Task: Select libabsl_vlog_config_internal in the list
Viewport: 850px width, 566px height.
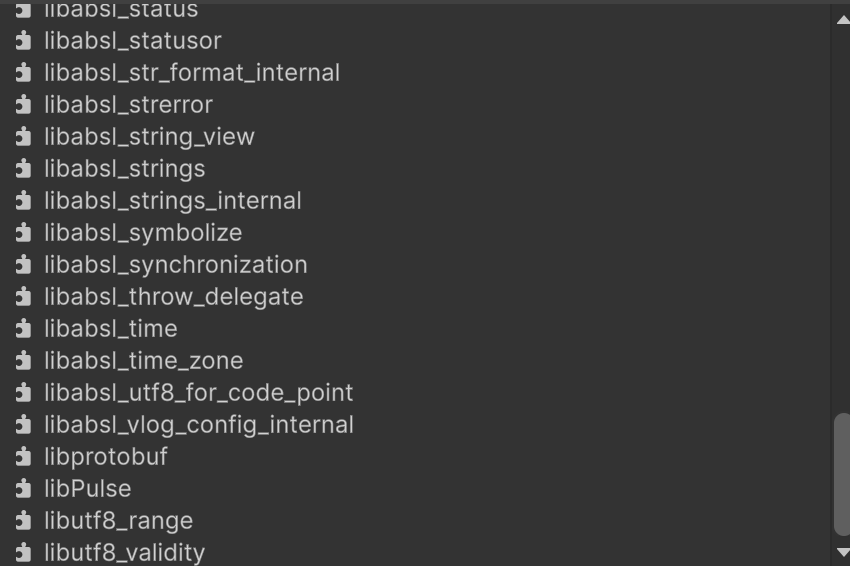Action: click(x=198, y=425)
